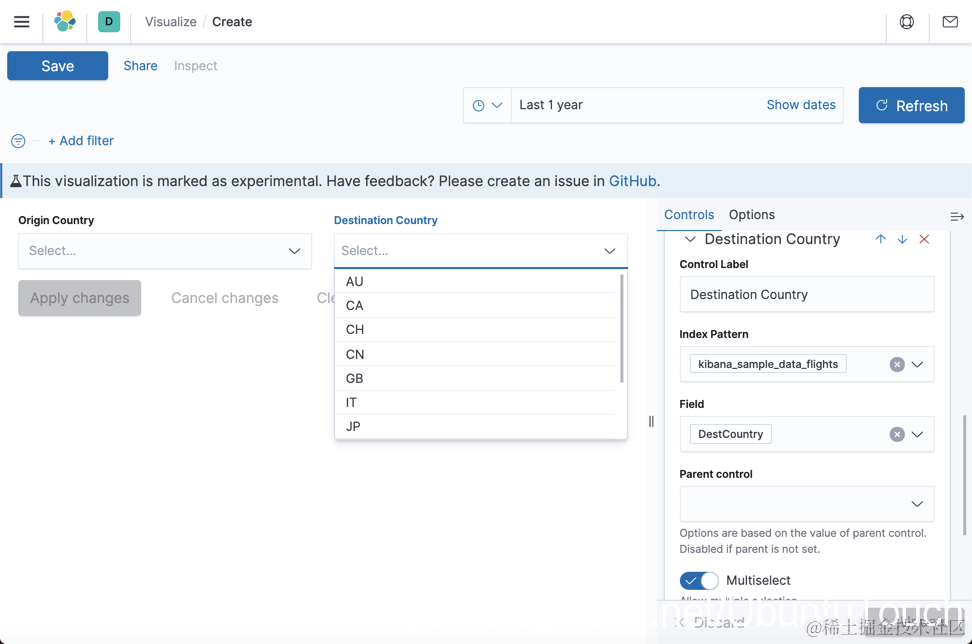Select GB from the country list
Viewport: 972px width, 644px height.
click(x=355, y=378)
